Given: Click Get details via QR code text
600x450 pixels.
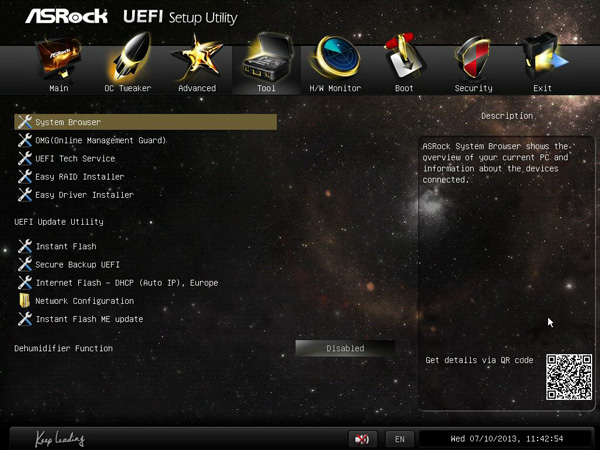Looking at the screenshot, I should click(x=479, y=360).
